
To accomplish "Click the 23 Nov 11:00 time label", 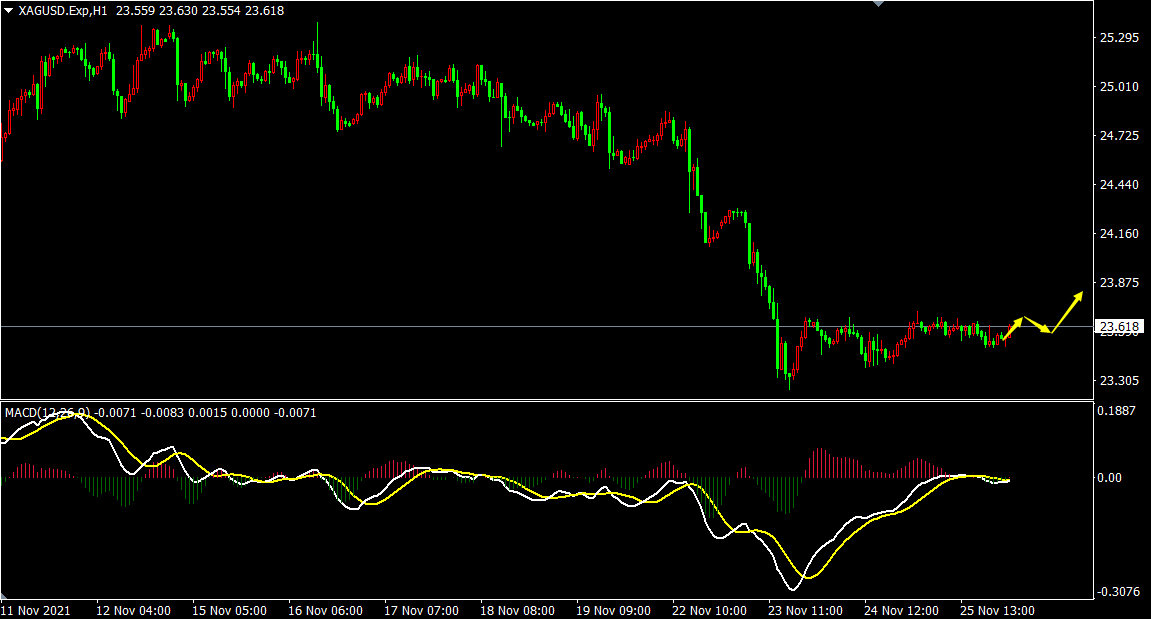I will [x=804, y=610].
